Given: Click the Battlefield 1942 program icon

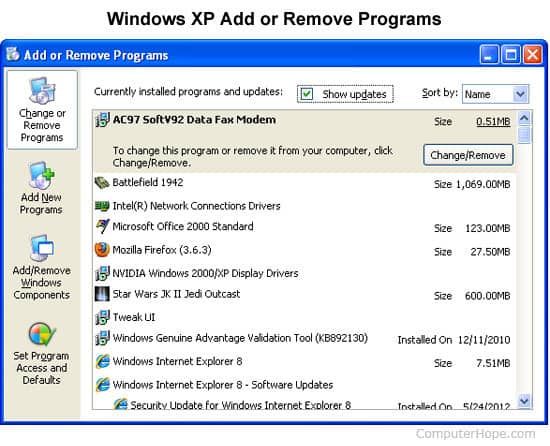Looking at the screenshot, I should click(102, 183).
